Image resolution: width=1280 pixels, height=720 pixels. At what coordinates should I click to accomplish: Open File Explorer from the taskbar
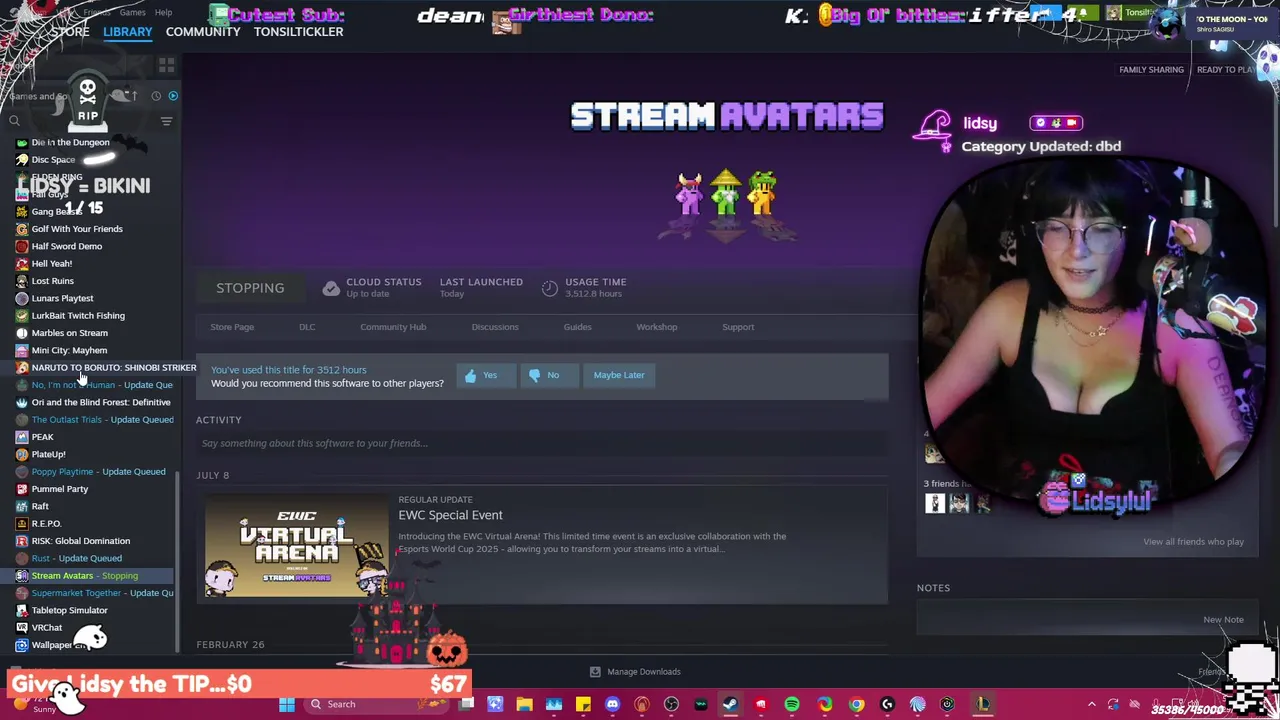[x=524, y=704]
